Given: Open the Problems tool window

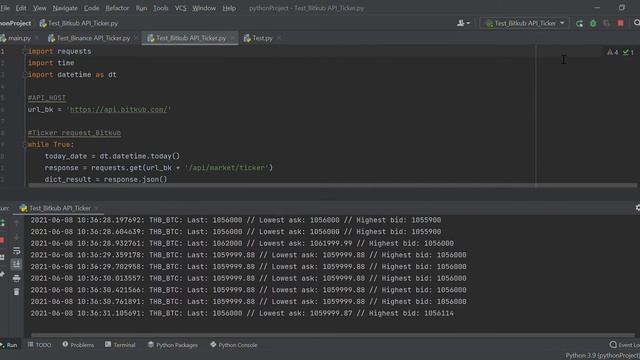Looking at the screenshot, I should (78, 345).
